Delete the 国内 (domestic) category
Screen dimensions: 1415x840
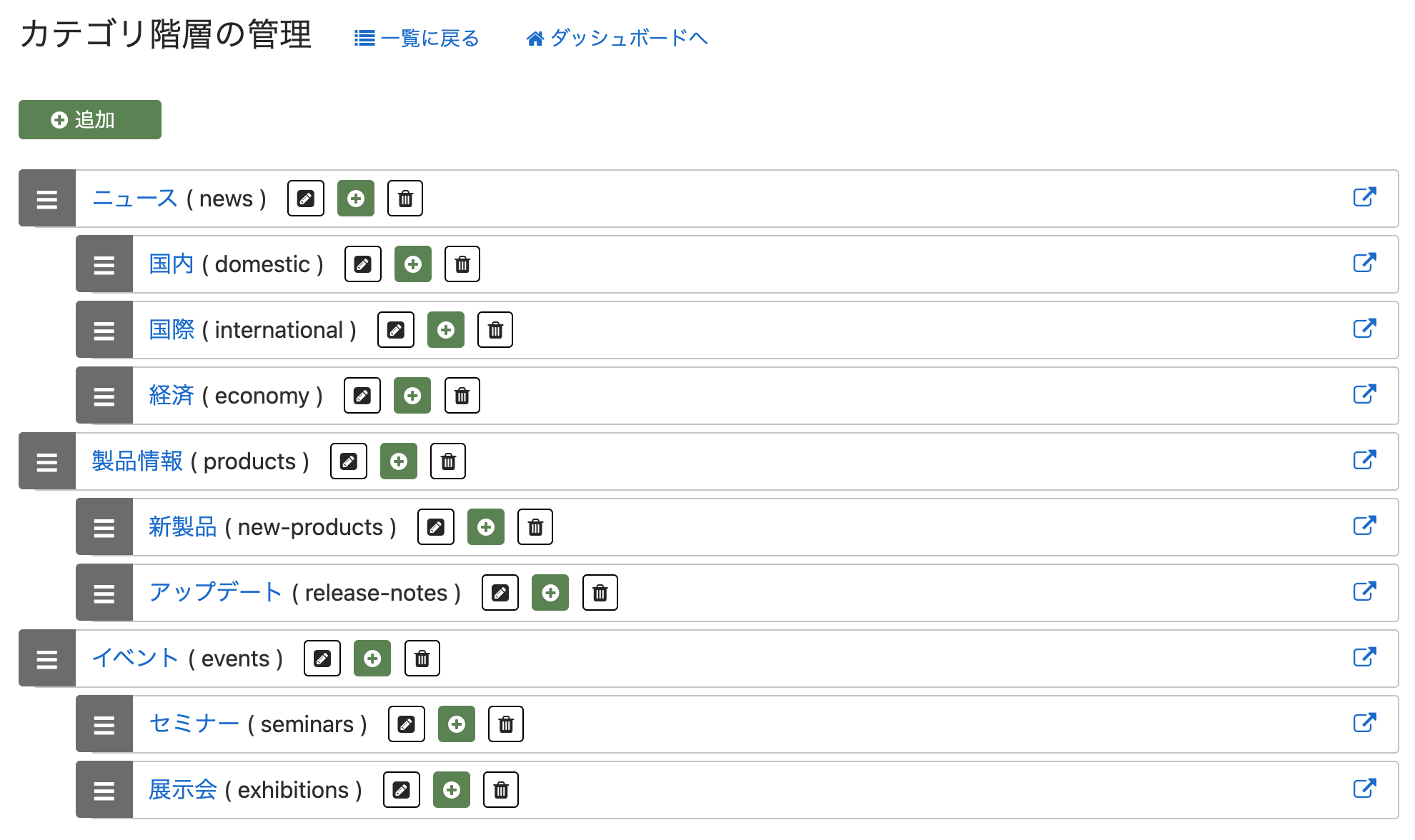click(x=462, y=264)
